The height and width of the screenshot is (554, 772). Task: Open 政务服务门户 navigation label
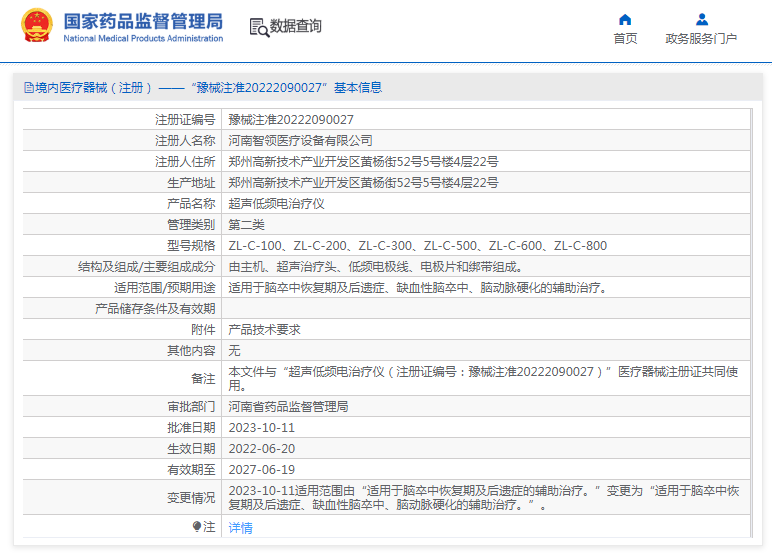[x=701, y=38]
